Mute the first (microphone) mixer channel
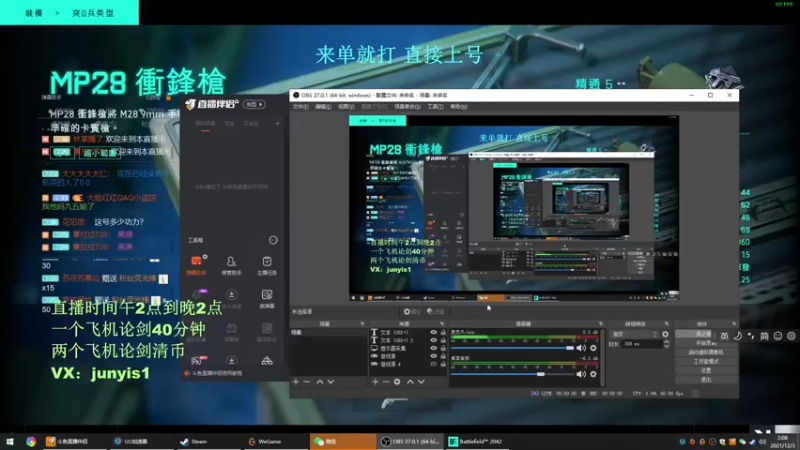 point(581,348)
